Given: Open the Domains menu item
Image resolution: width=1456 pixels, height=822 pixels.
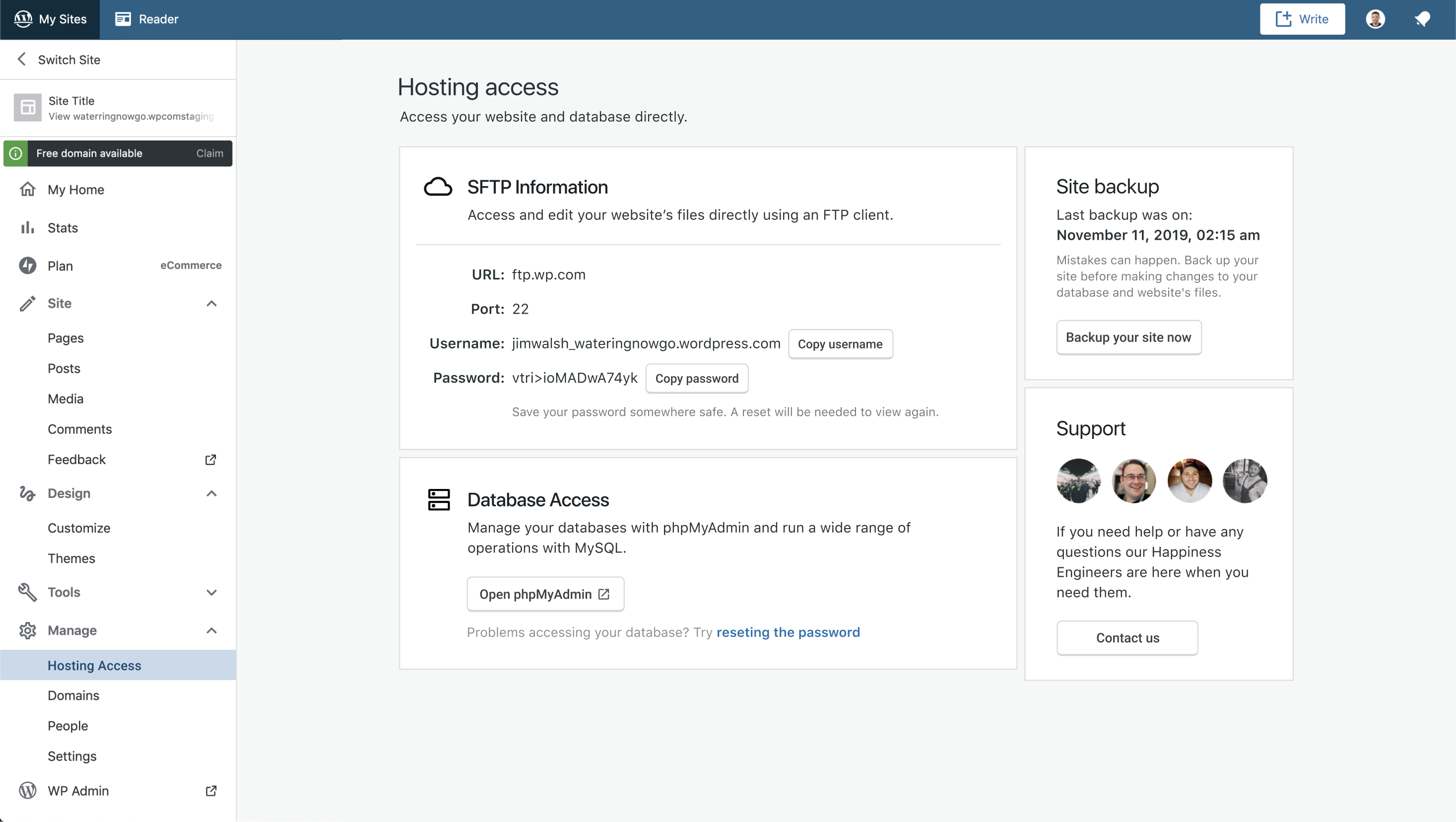Looking at the screenshot, I should coord(73,695).
